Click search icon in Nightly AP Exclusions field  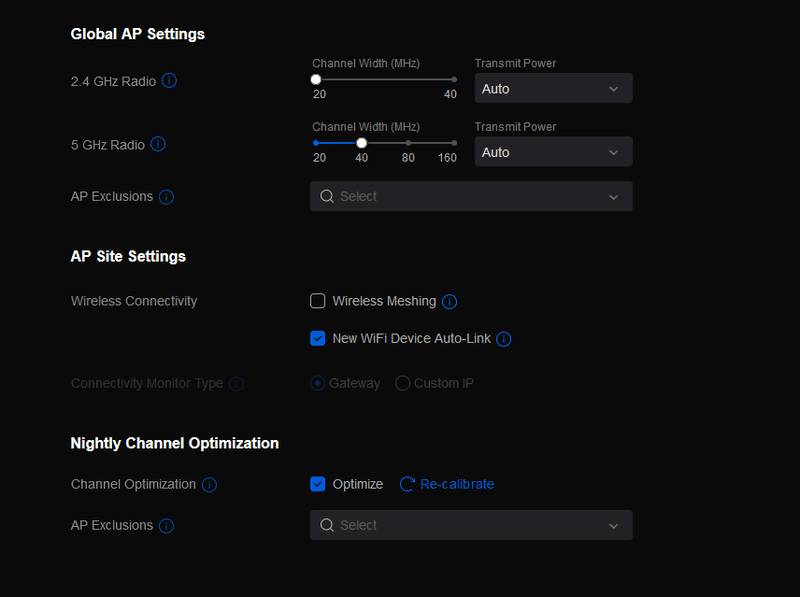pyautogui.click(x=327, y=525)
